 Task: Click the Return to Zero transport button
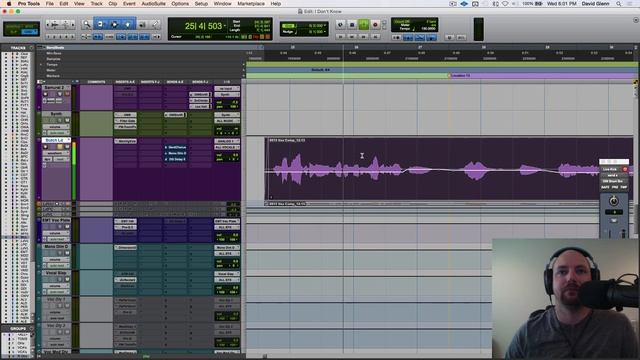point(340,36)
